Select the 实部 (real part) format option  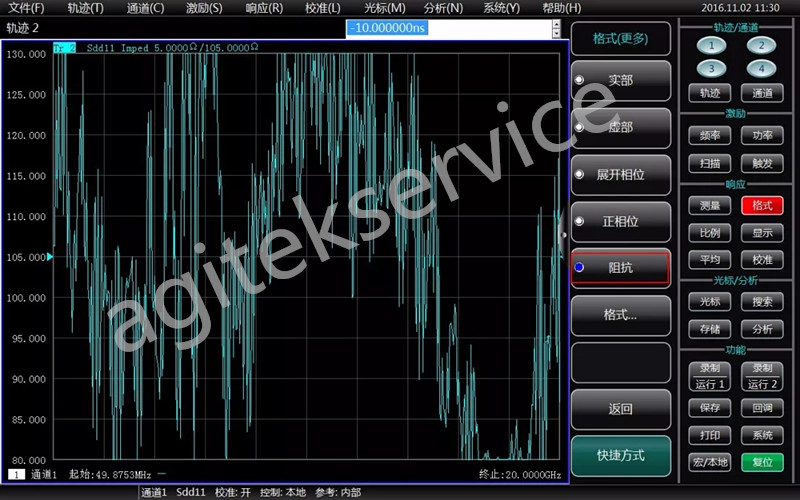coord(620,80)
